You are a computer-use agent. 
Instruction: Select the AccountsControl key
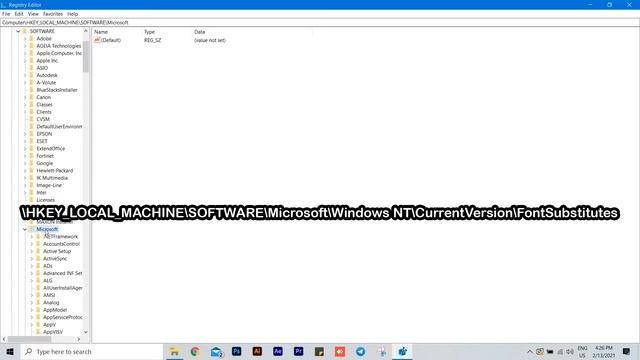(62, 244)
